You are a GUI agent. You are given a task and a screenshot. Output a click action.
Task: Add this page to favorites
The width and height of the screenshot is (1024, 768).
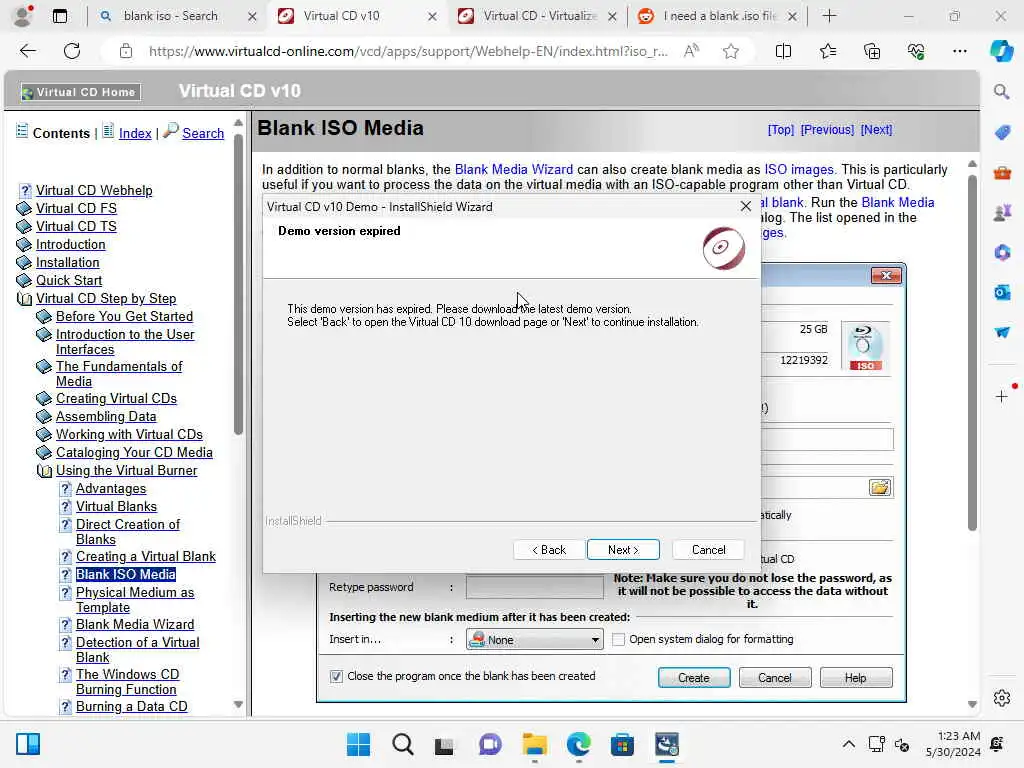coord(731,51)
